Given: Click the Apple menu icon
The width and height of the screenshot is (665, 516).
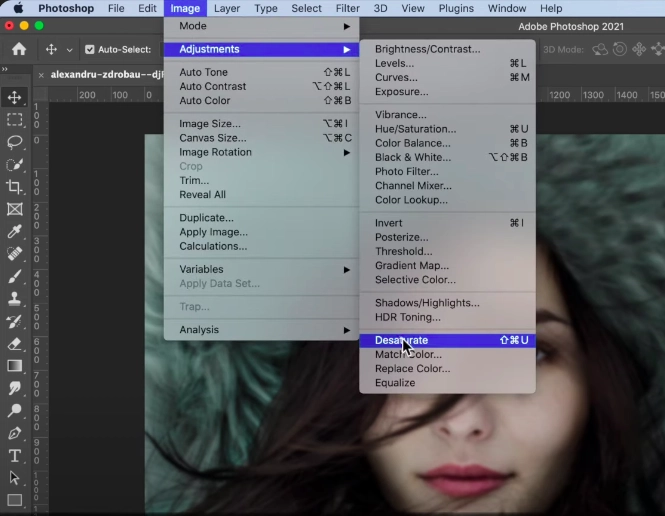Looking at the screenshot, I should click(x=18, y=8).
